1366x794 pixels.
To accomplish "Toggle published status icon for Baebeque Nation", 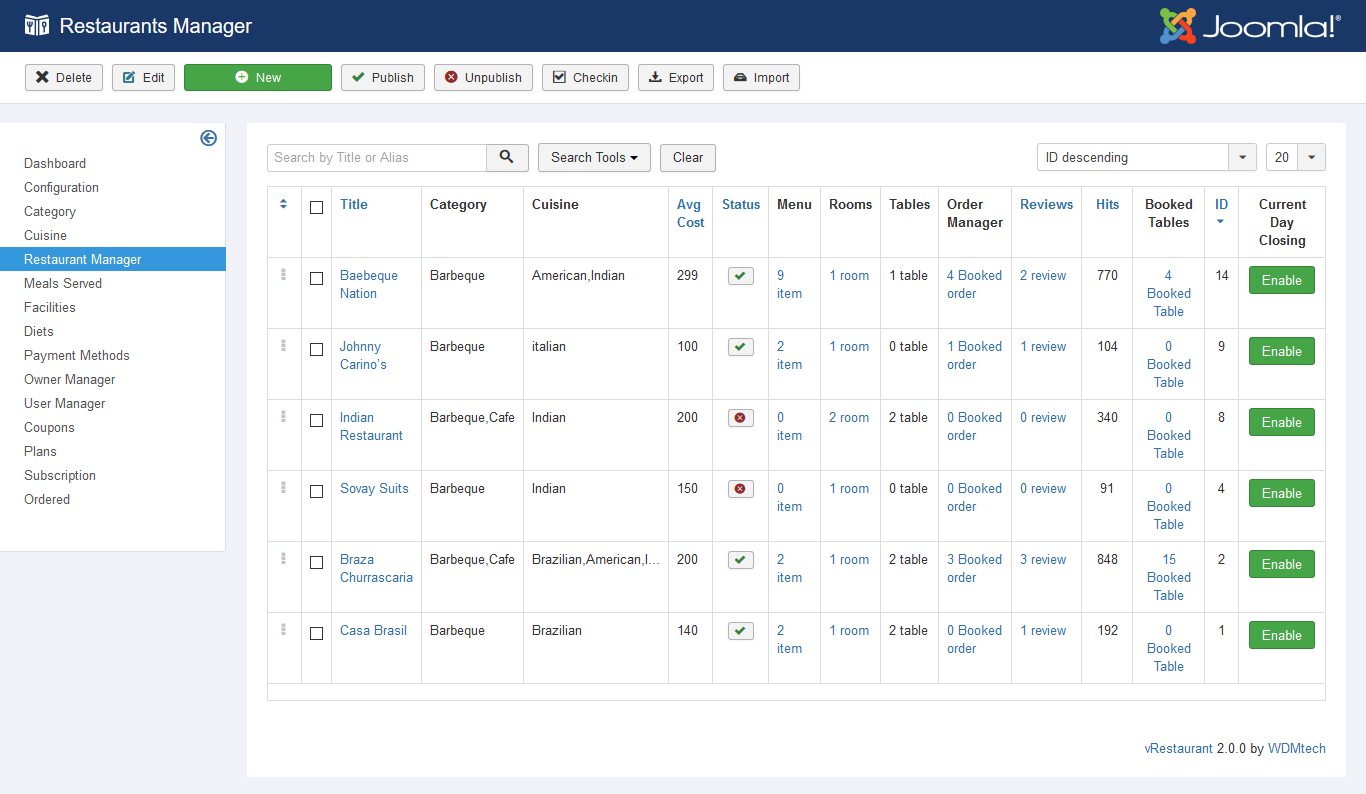I will coord(740,276).
